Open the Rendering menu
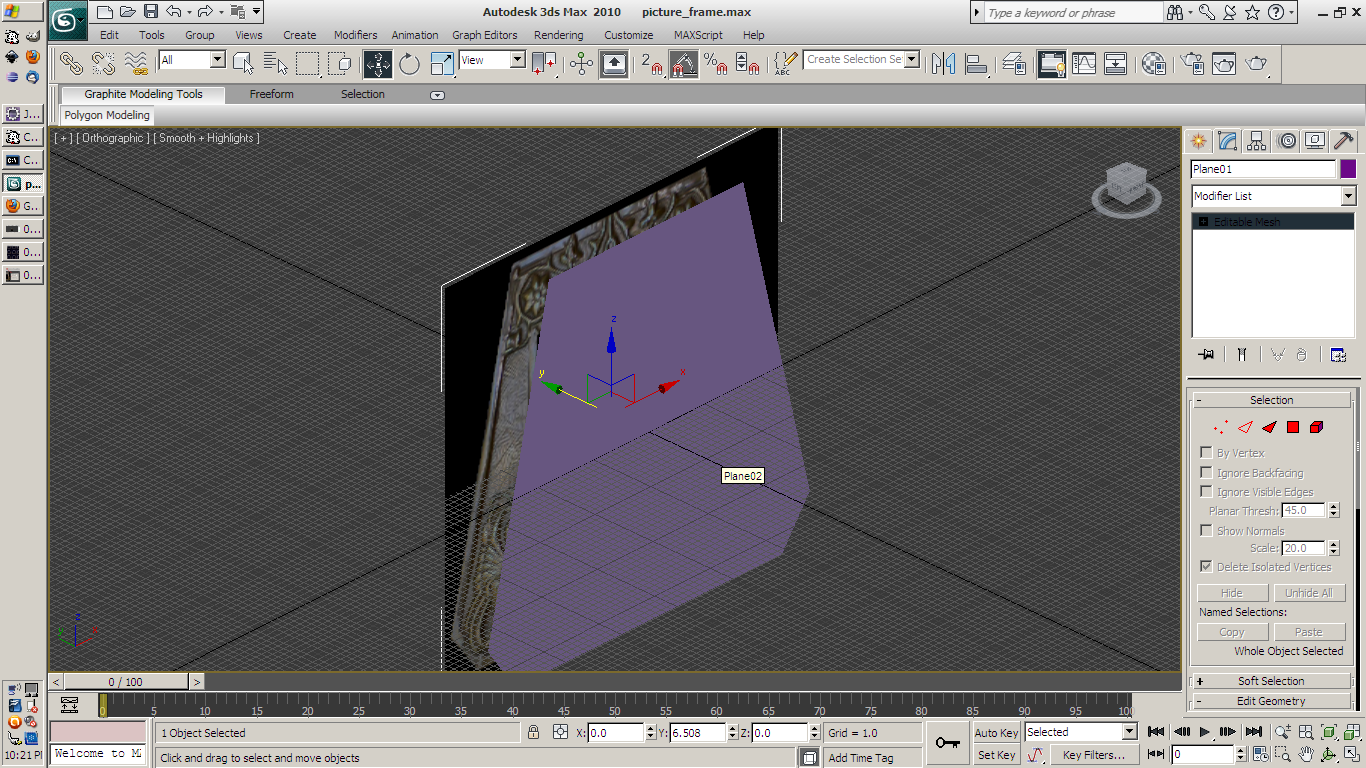1366x768 pixels. click(x=558, y=35)
